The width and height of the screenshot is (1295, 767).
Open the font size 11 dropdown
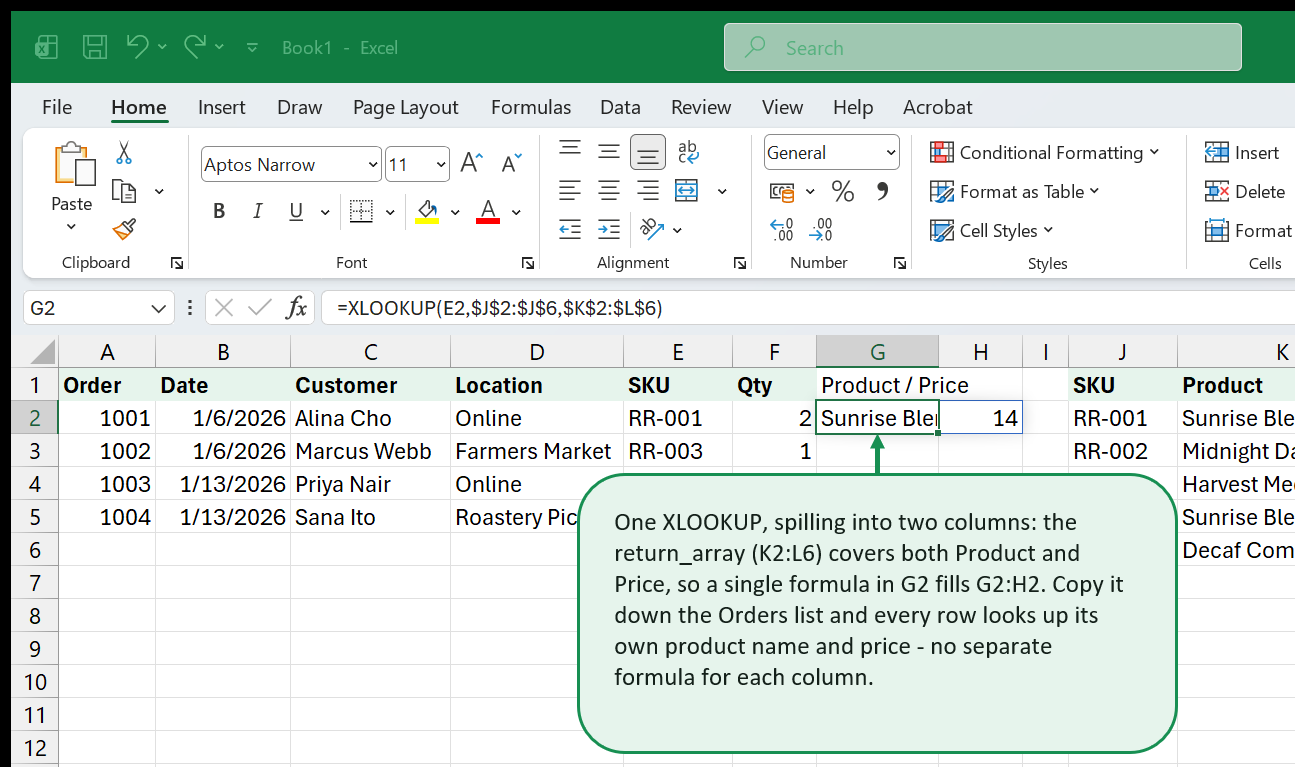441,165
